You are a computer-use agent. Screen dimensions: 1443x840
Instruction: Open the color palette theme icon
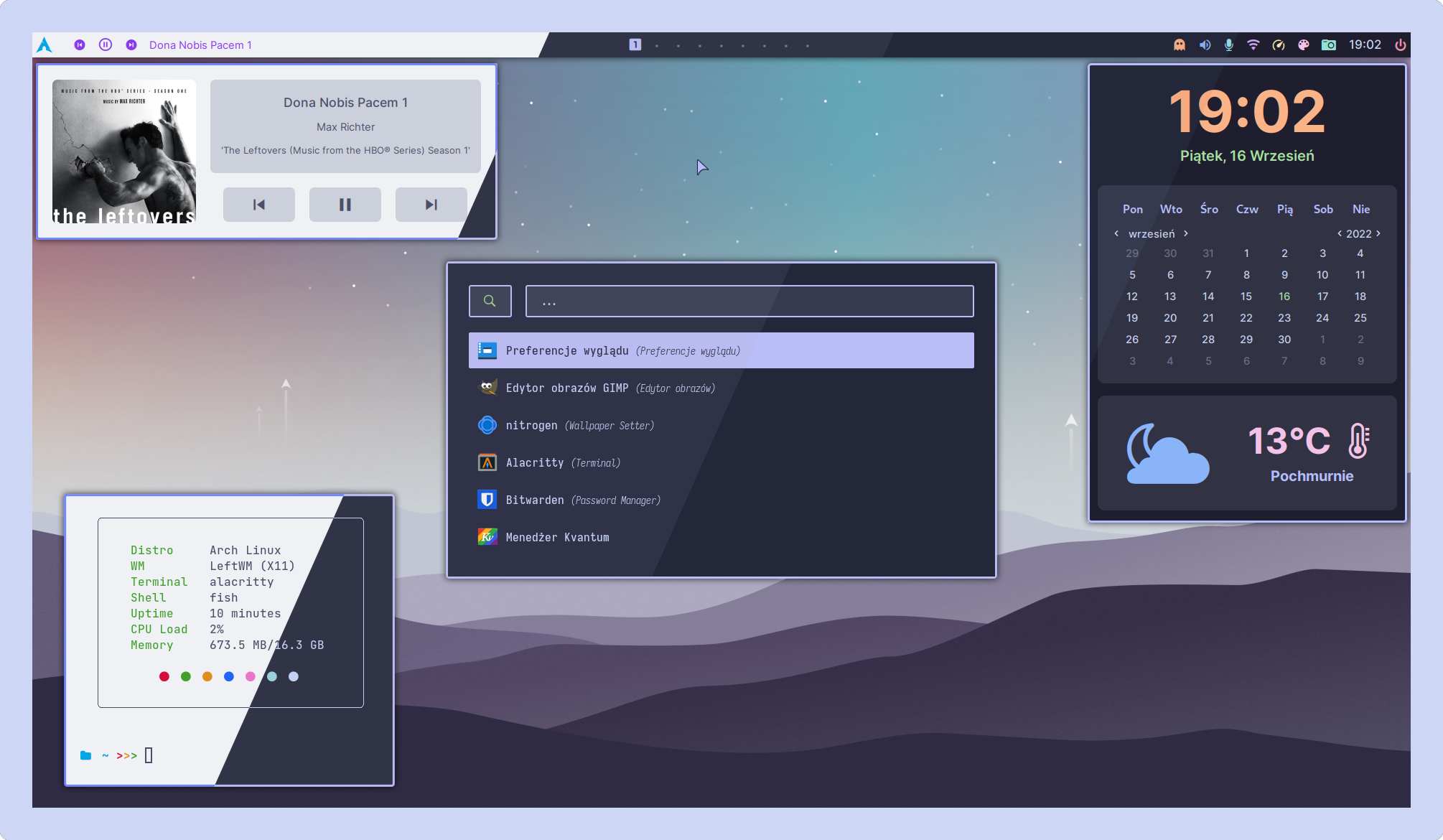1304,45
